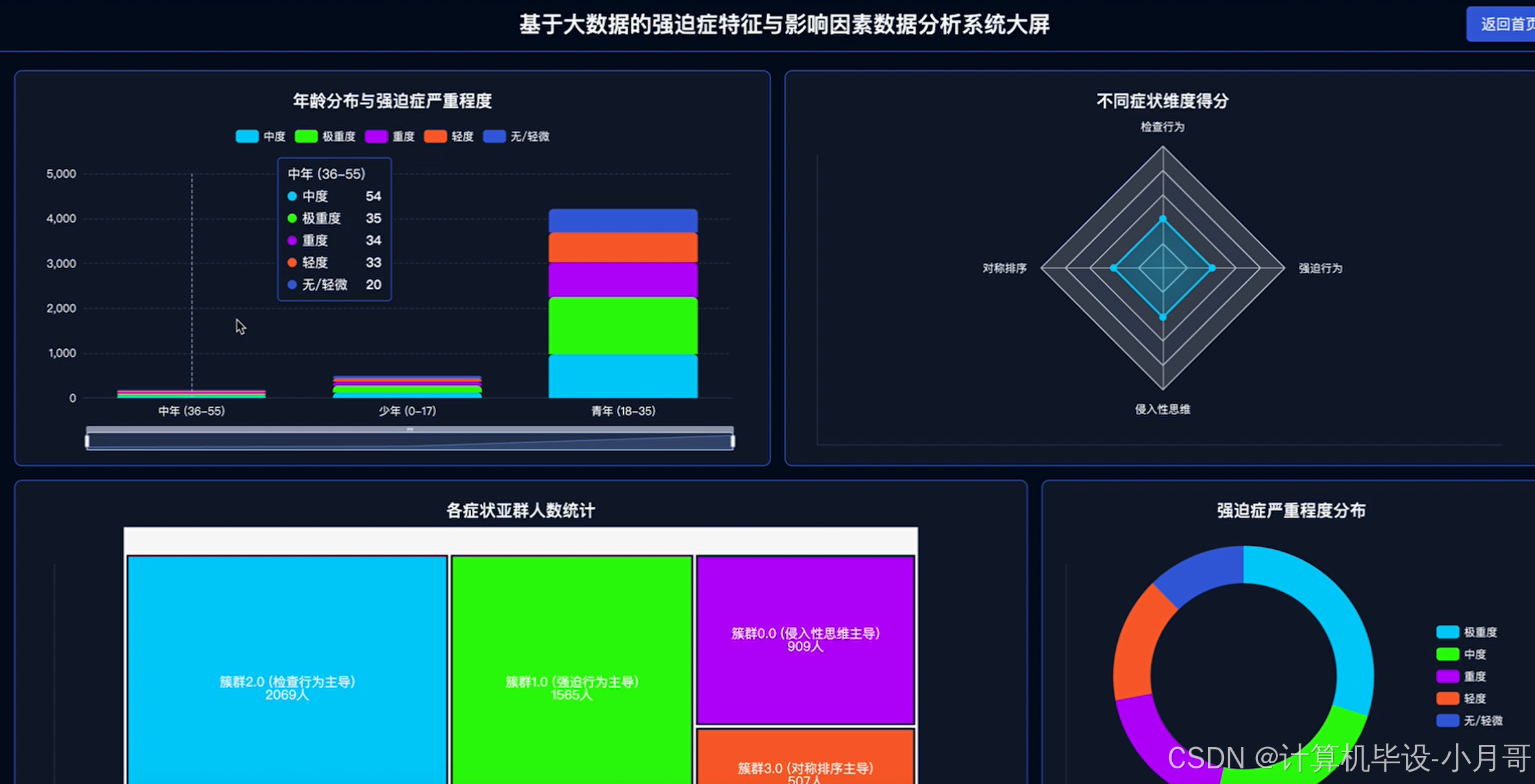Viewport: 1535px width, 784px height.
Task: Click the 中度 marker in pie legend
Action: 1447,654
